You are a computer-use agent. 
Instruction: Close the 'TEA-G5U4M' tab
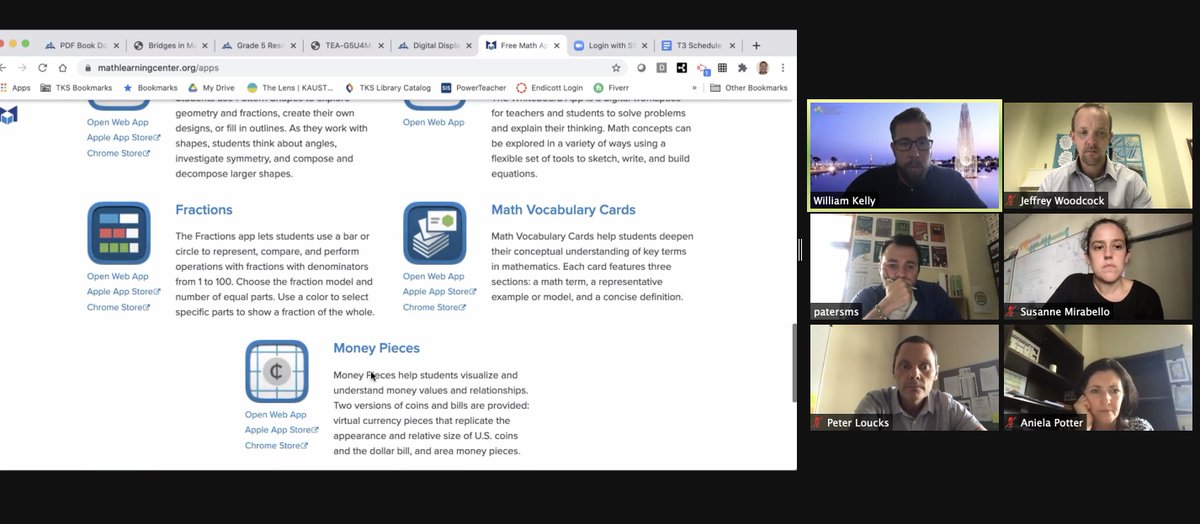[x=380, y=45]
